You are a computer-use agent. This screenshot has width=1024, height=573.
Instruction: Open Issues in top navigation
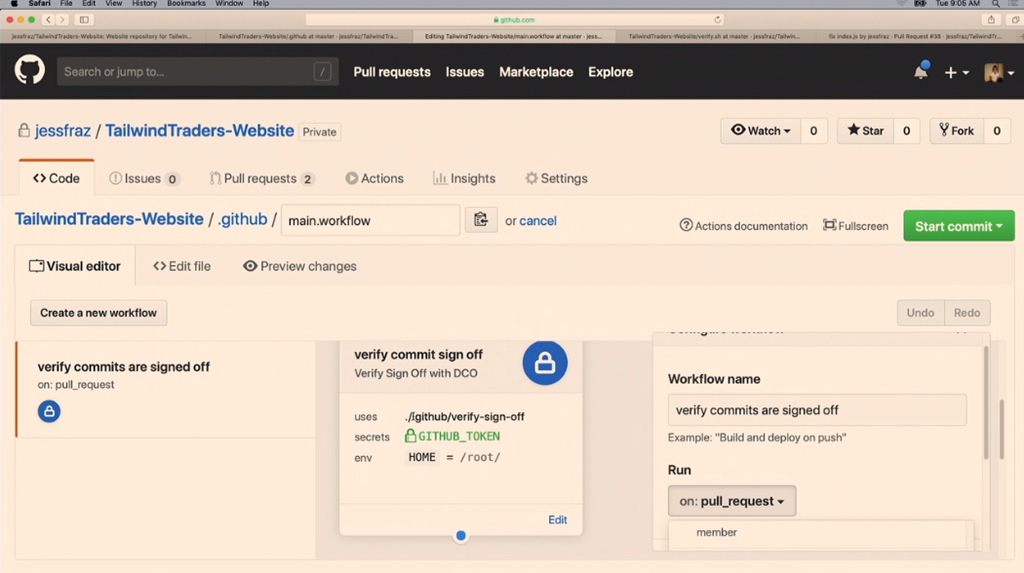pos(465,72)
